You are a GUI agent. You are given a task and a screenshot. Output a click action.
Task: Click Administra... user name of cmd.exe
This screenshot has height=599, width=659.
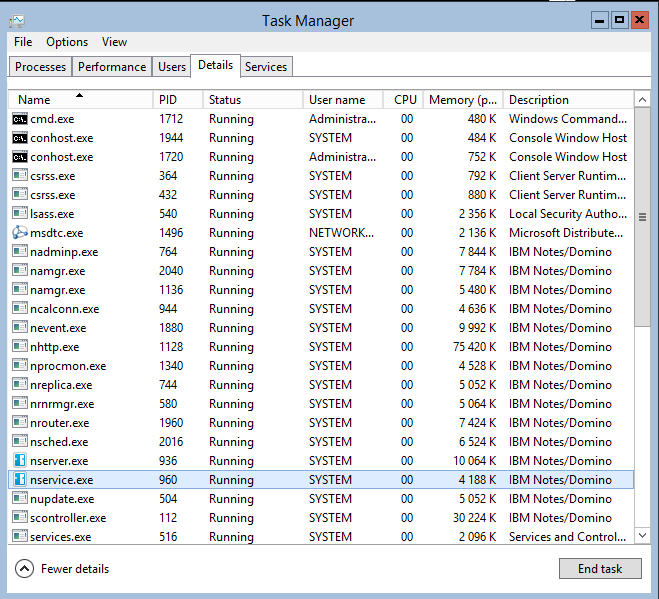(x=343, y=119)
